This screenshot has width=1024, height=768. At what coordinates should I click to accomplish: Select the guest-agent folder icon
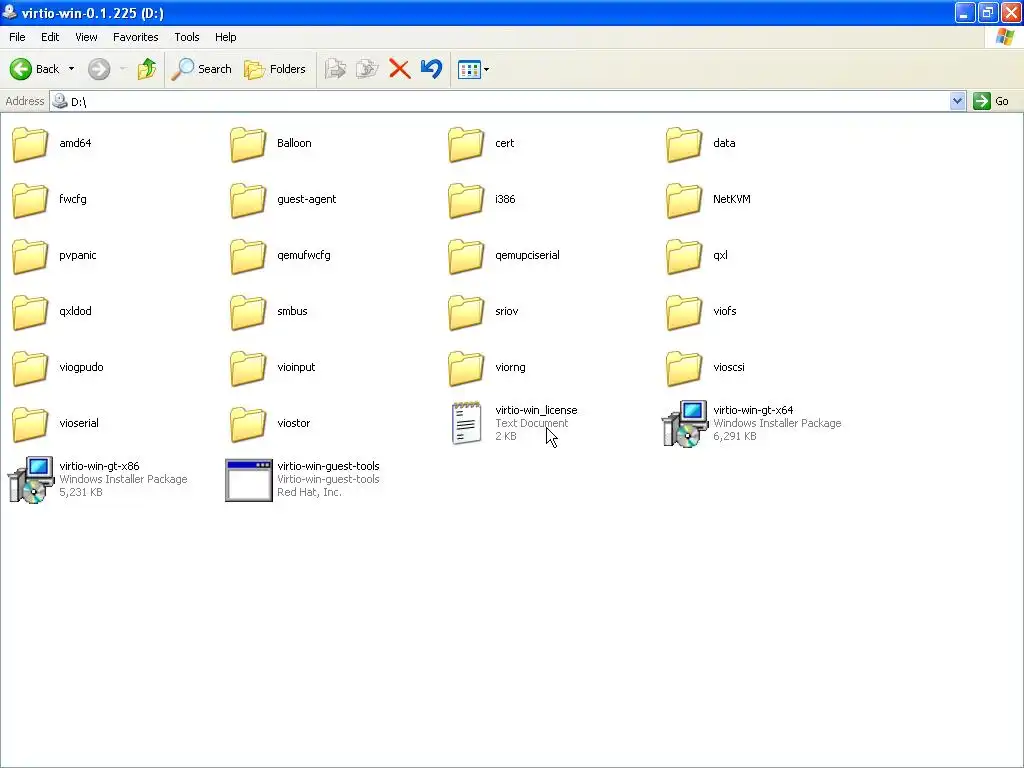pos(248,200)
